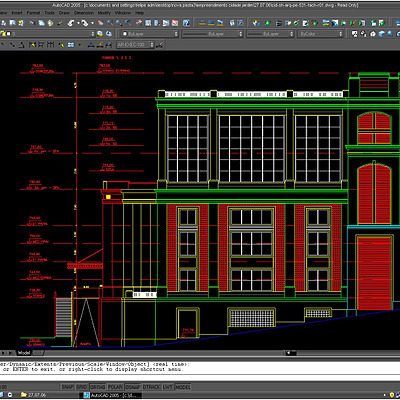Switch to the Model tab

pos(24,353)
